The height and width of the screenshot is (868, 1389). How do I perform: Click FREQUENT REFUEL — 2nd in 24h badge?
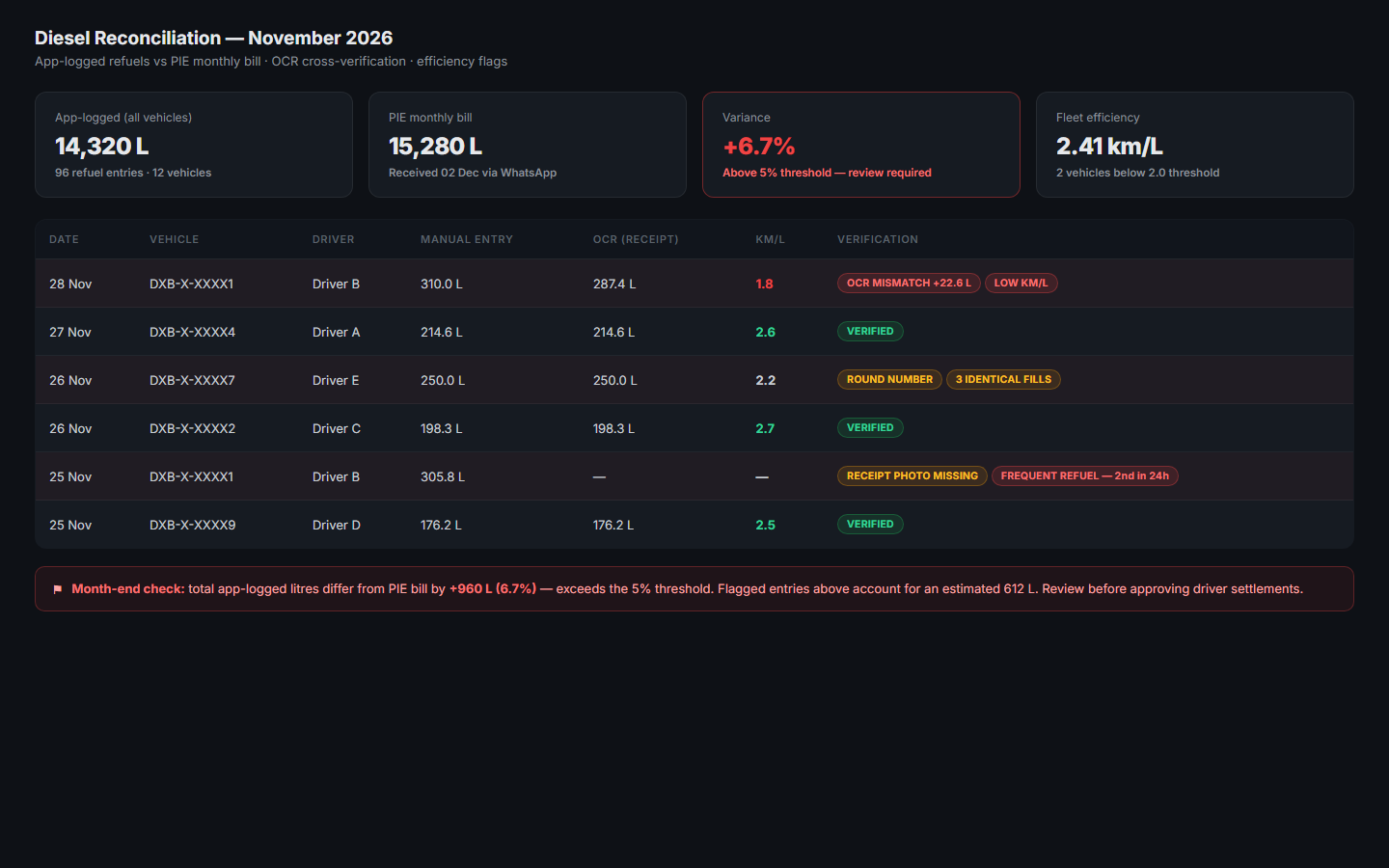(1085, 475)
